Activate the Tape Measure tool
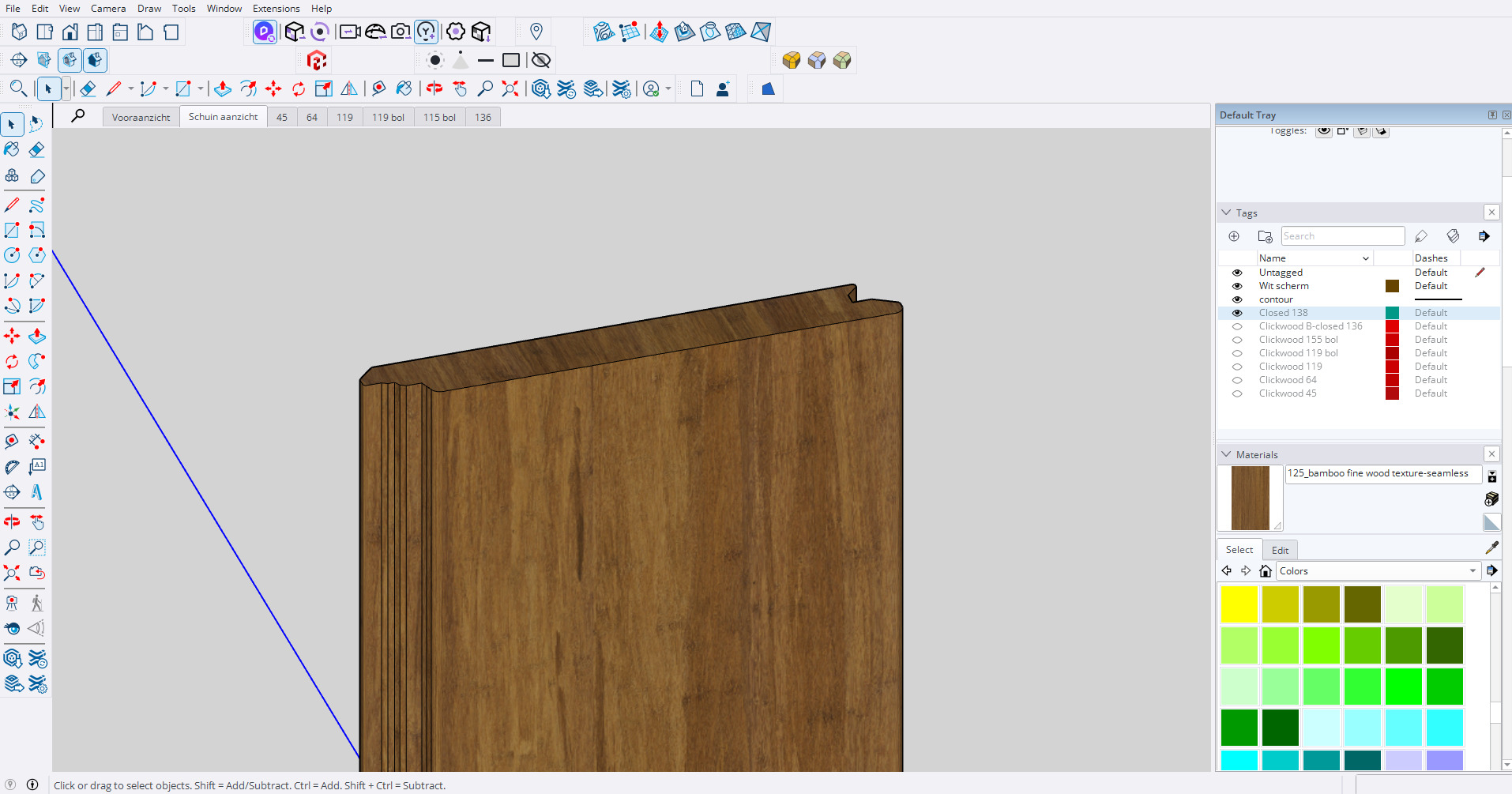The height and width of the screenshot is (794, 1512). [x=12, y=442]
